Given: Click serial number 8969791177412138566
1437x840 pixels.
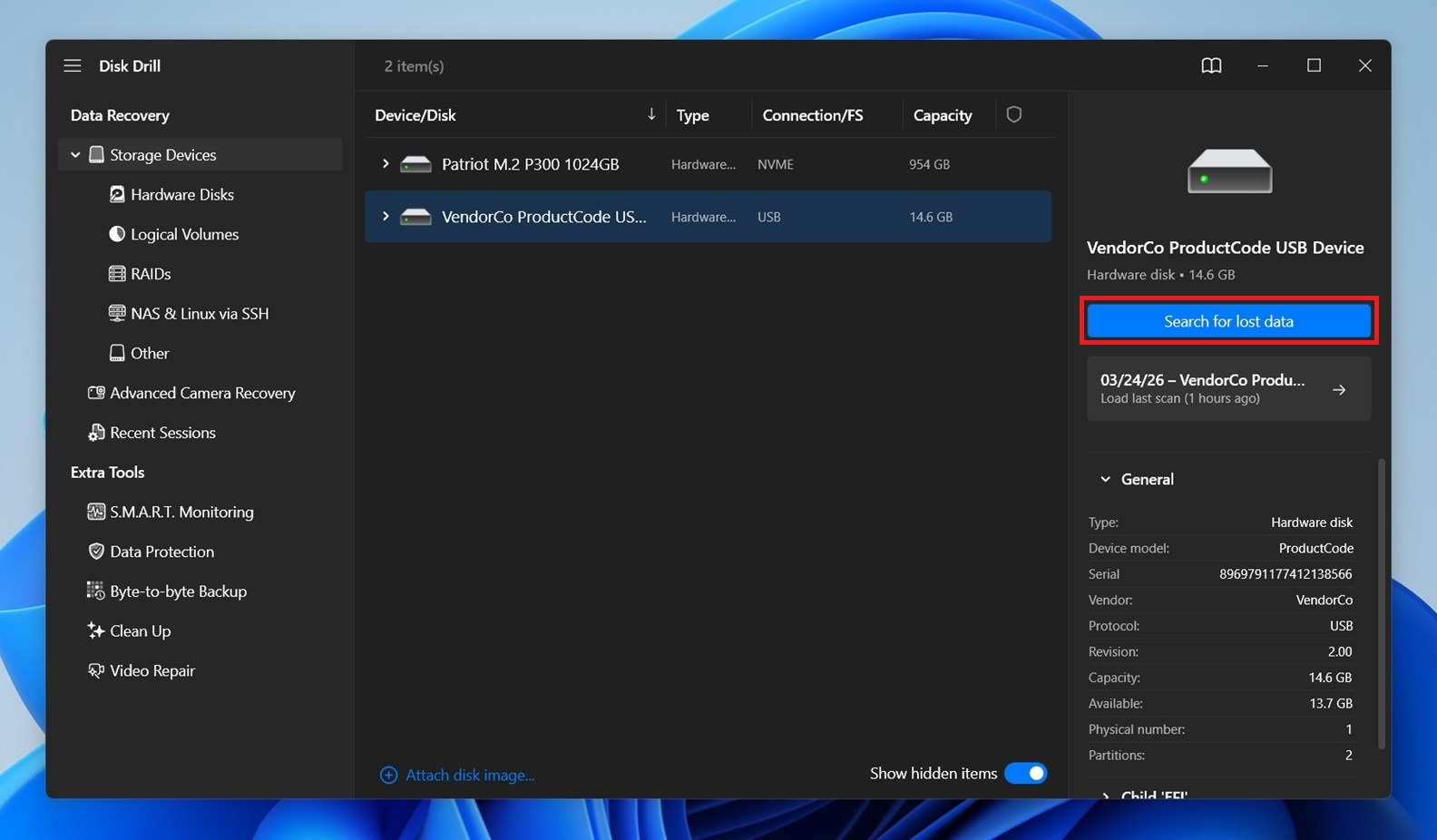Looking at the screenshot, I should click(x=1285, y=574).
